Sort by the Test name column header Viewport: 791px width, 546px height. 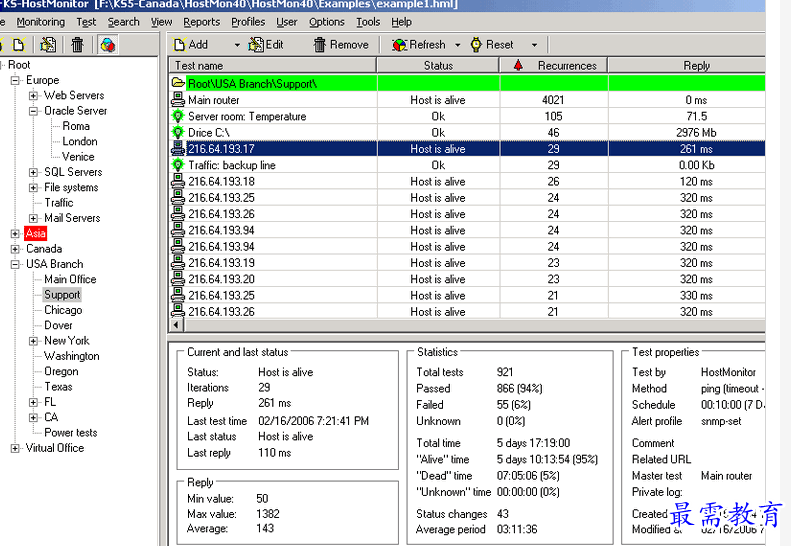(x=273, y=66)
